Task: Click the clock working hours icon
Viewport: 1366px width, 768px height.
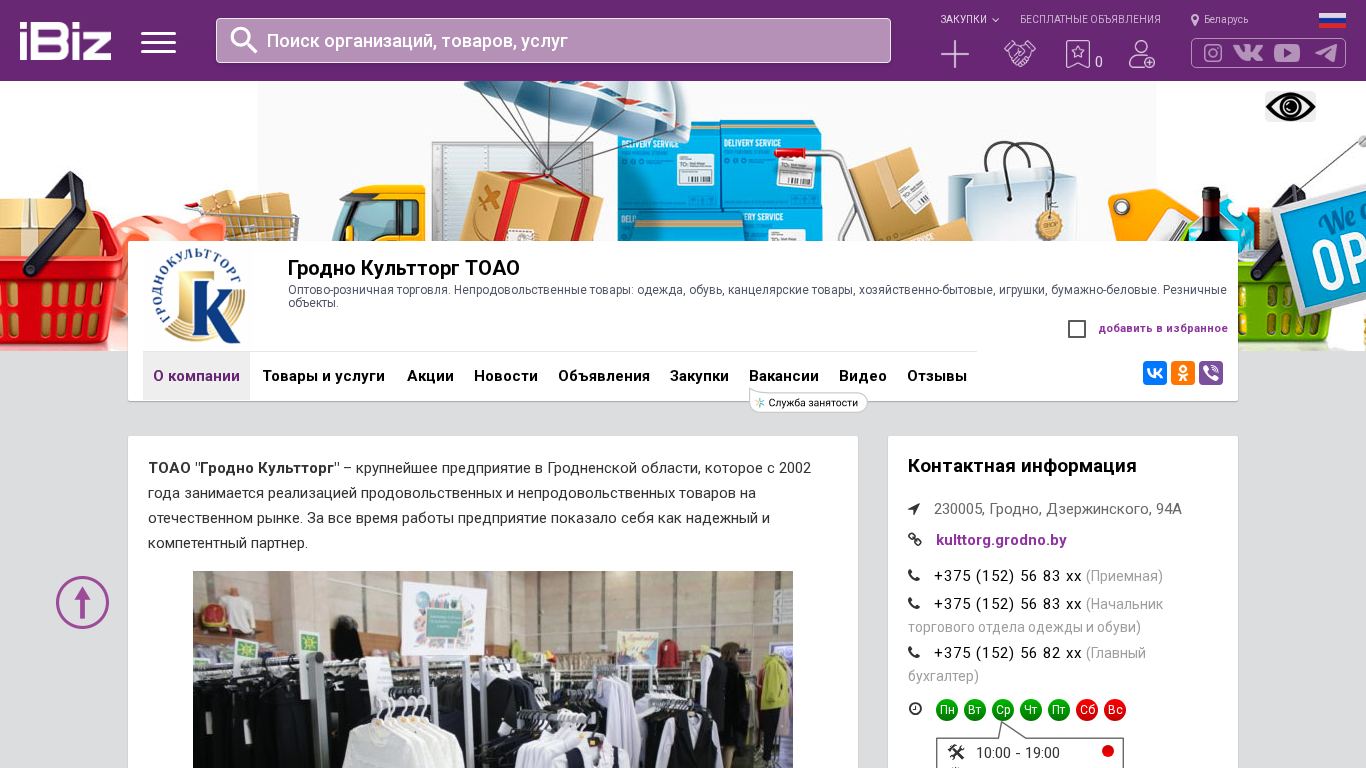Action: (915, 709)
